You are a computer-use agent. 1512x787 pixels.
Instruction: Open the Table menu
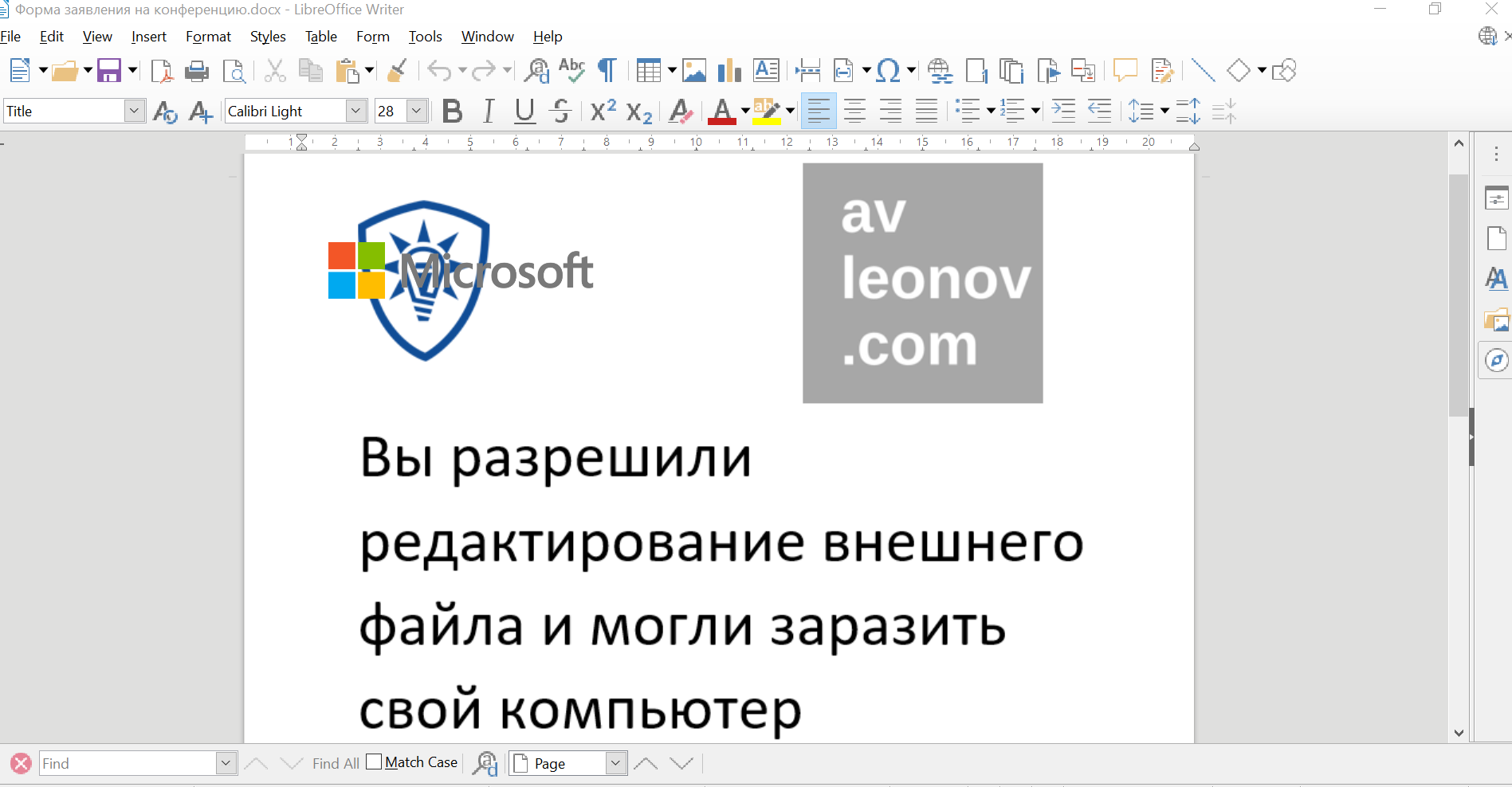point(321,37)
